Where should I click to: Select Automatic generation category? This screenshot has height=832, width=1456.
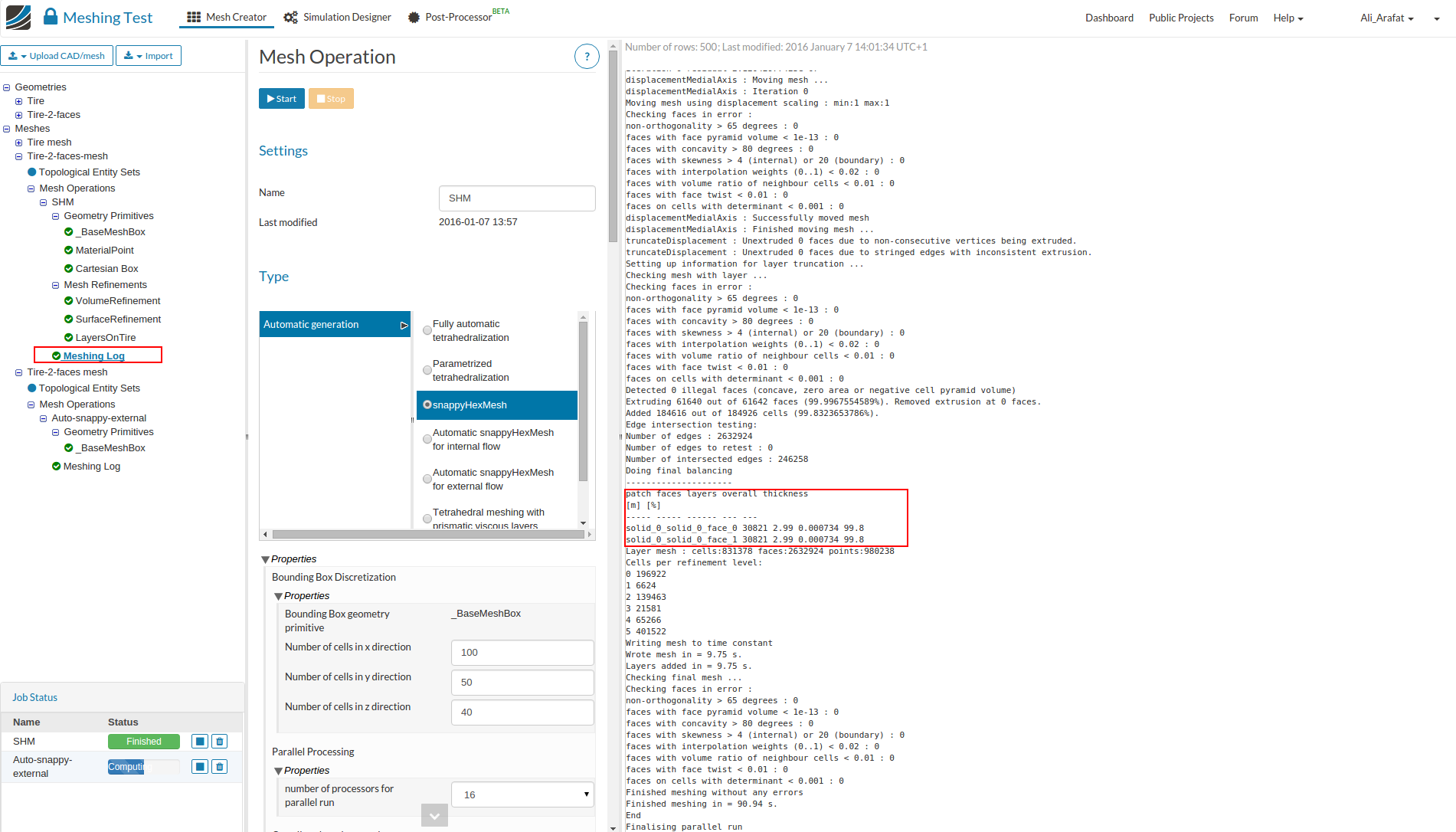point(335,325)
